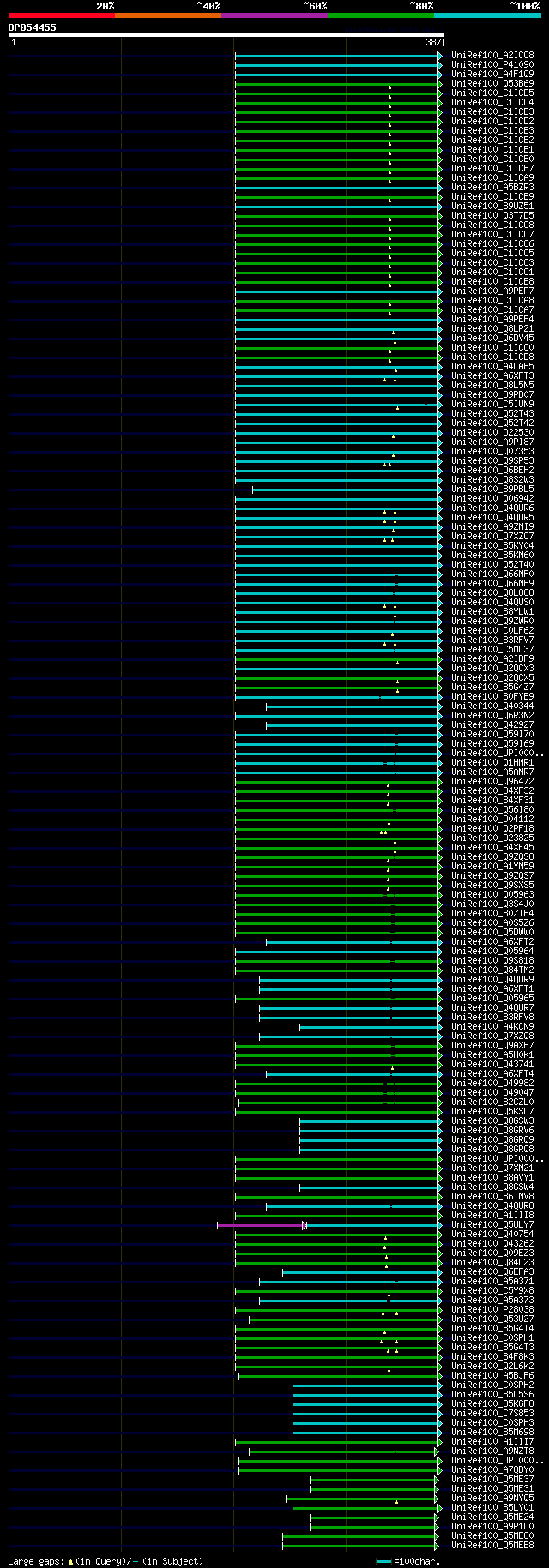The height and width of the screenshot is (1568, 549).
Task: Select the UniRef100_Q3T7D5 label
Action: pos(492,216)
